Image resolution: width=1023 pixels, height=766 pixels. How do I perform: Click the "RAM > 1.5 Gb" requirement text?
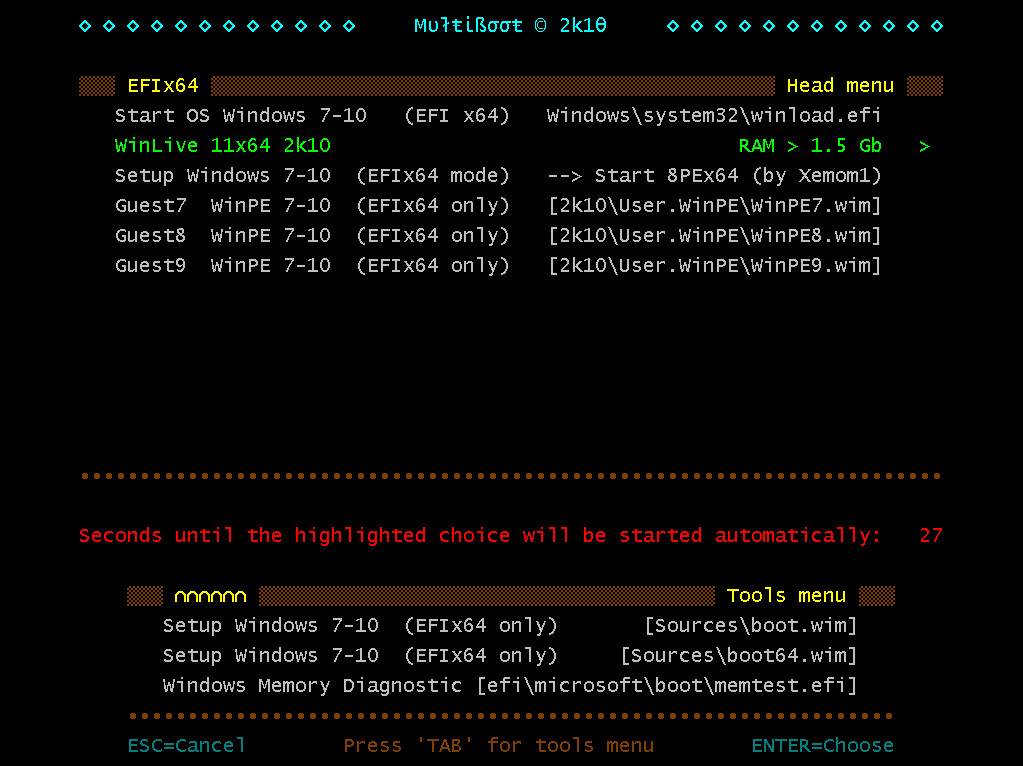[x=810, y=146]
